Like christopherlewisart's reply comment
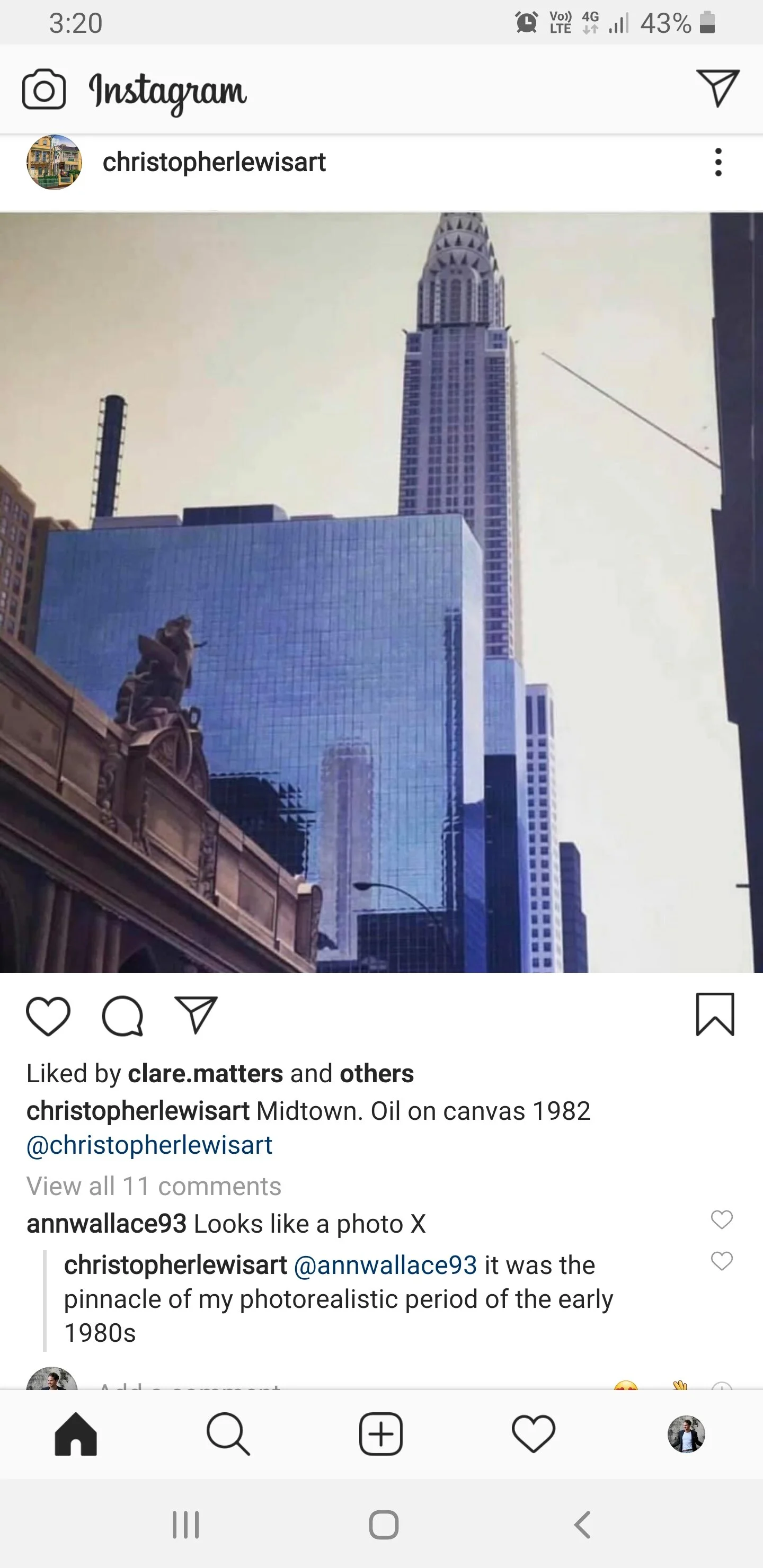The width and height of the screenshot is (763, 1568). click(x=722, y=1261)
